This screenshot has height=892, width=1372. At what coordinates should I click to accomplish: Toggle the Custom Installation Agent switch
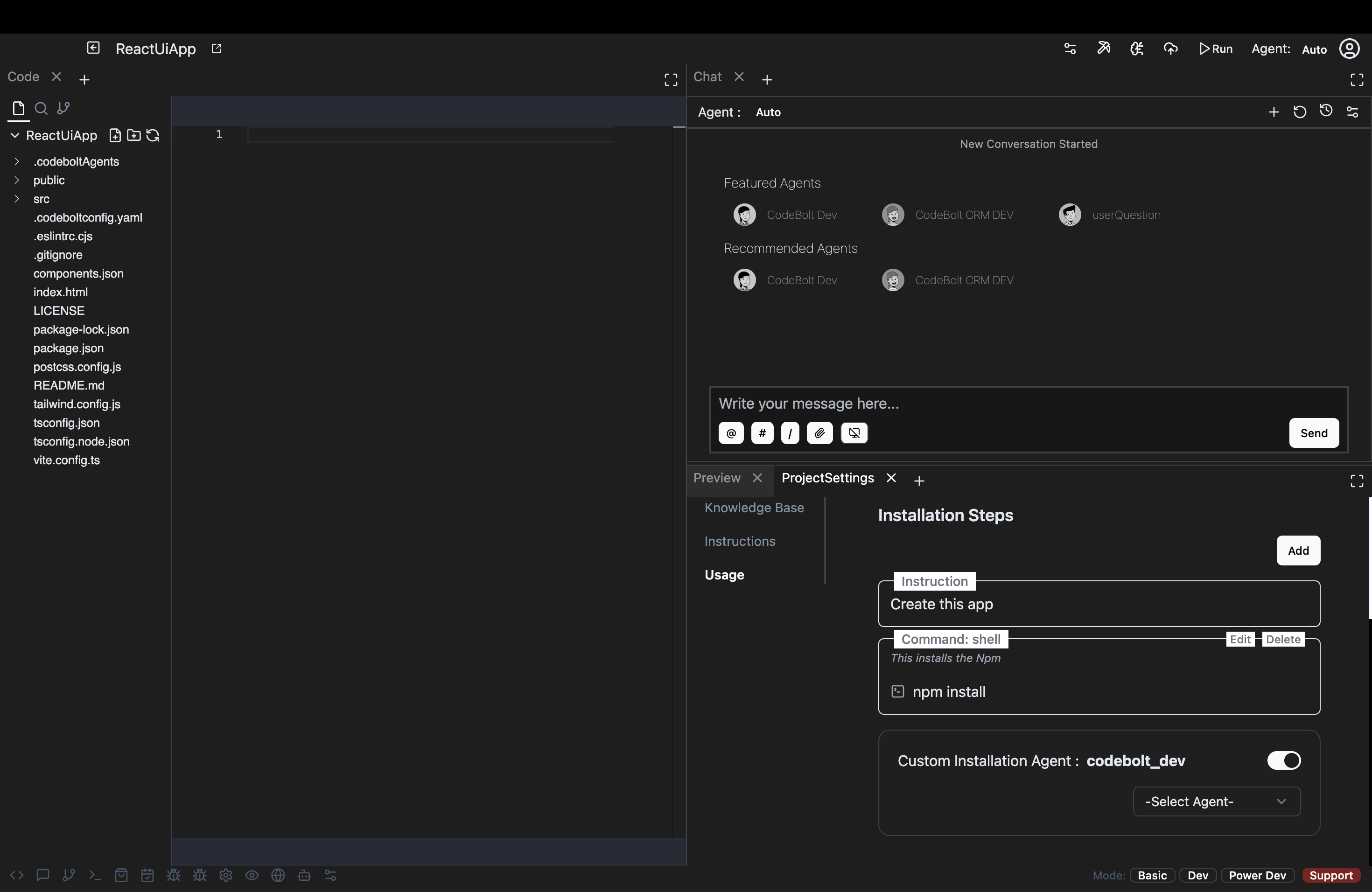pyautogui.click(x=1284, y=760)
